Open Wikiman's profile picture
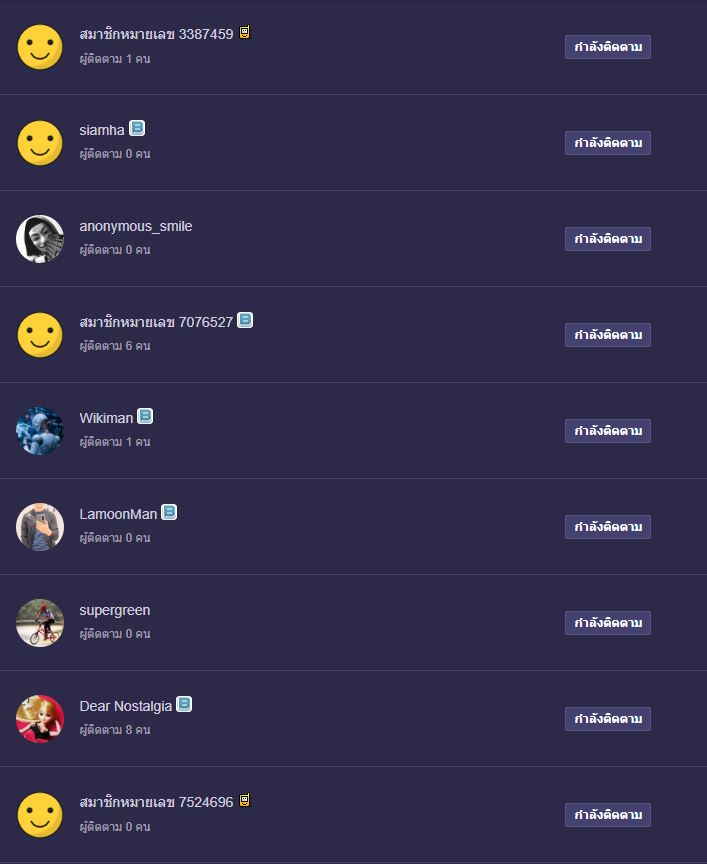 coord(40,431)
